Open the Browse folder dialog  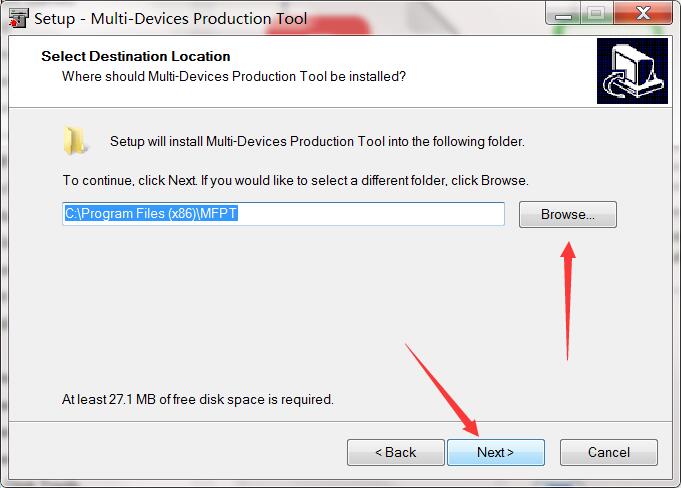567,214
